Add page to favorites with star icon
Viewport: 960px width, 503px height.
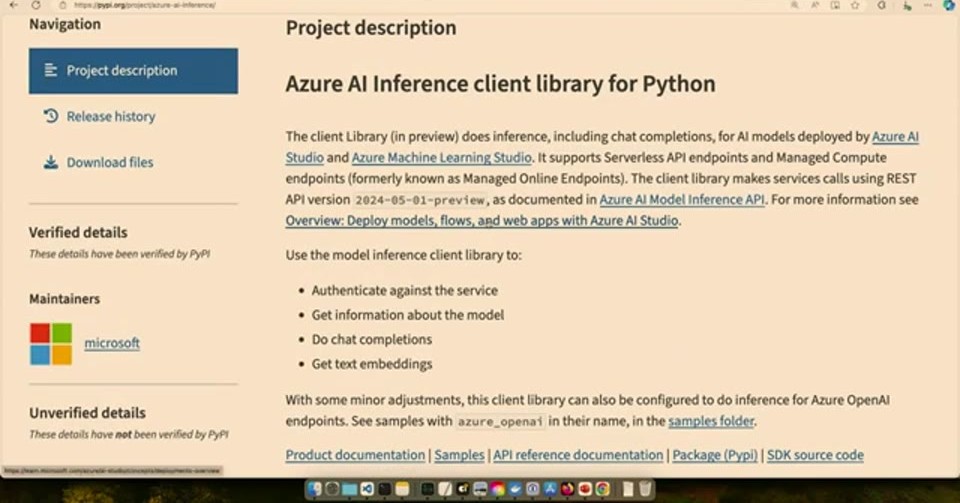[x=855, y=5]
